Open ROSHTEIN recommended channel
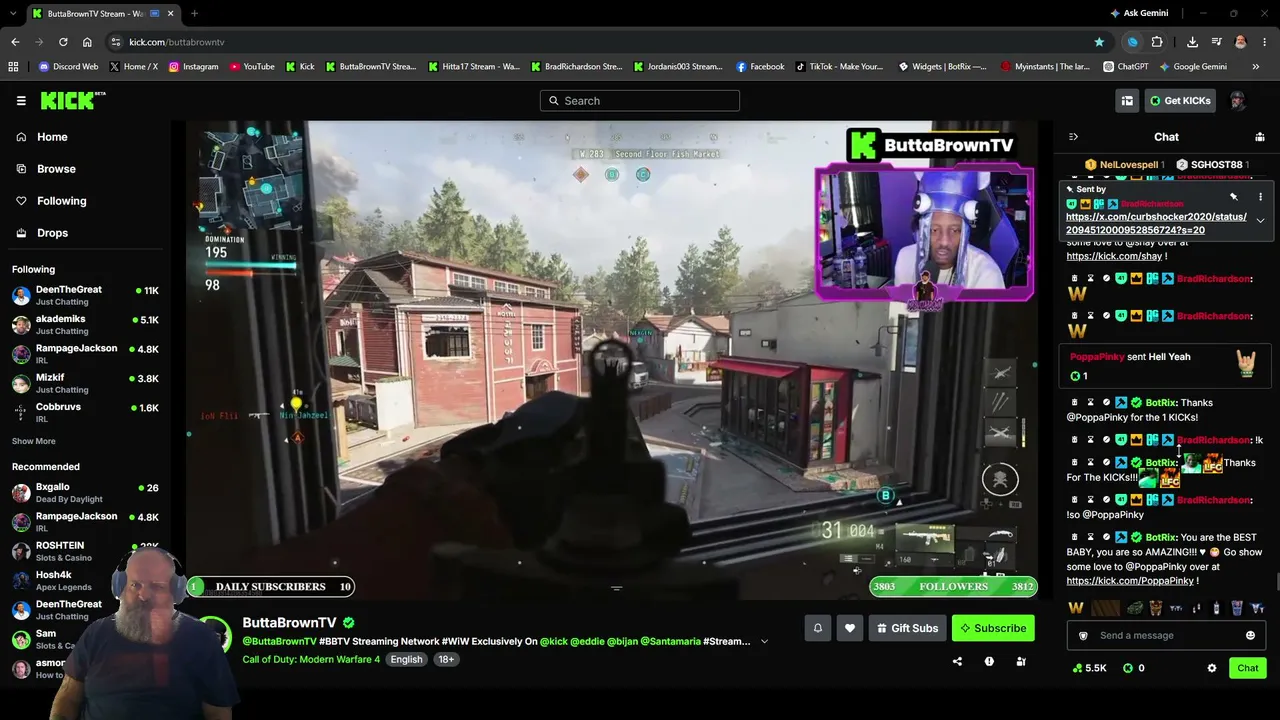Image resolution: width=1280 pixels, height=720 pixels. [85, 551]
